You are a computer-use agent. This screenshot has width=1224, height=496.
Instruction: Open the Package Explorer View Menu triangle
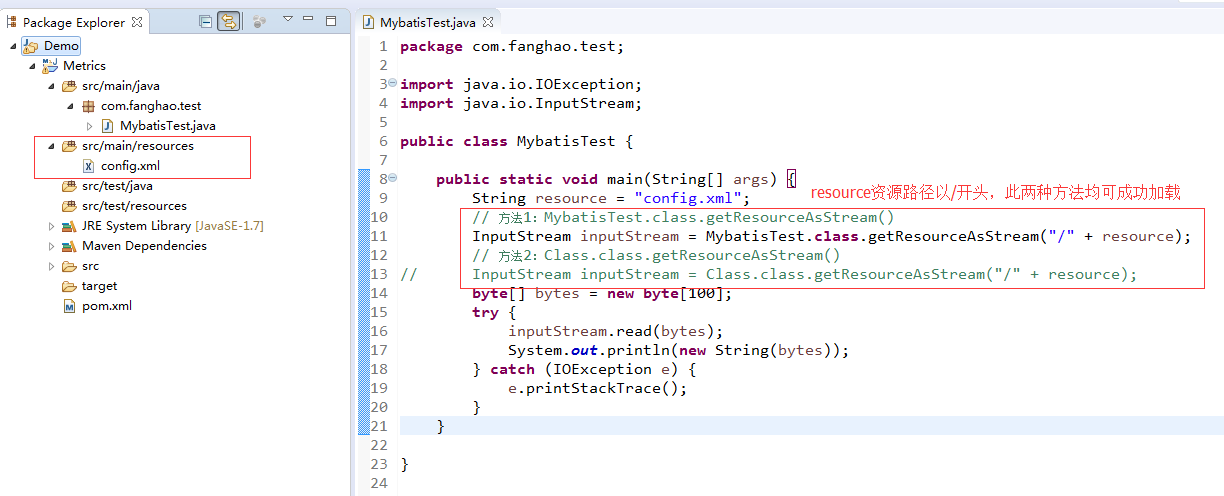coord(288,20)
